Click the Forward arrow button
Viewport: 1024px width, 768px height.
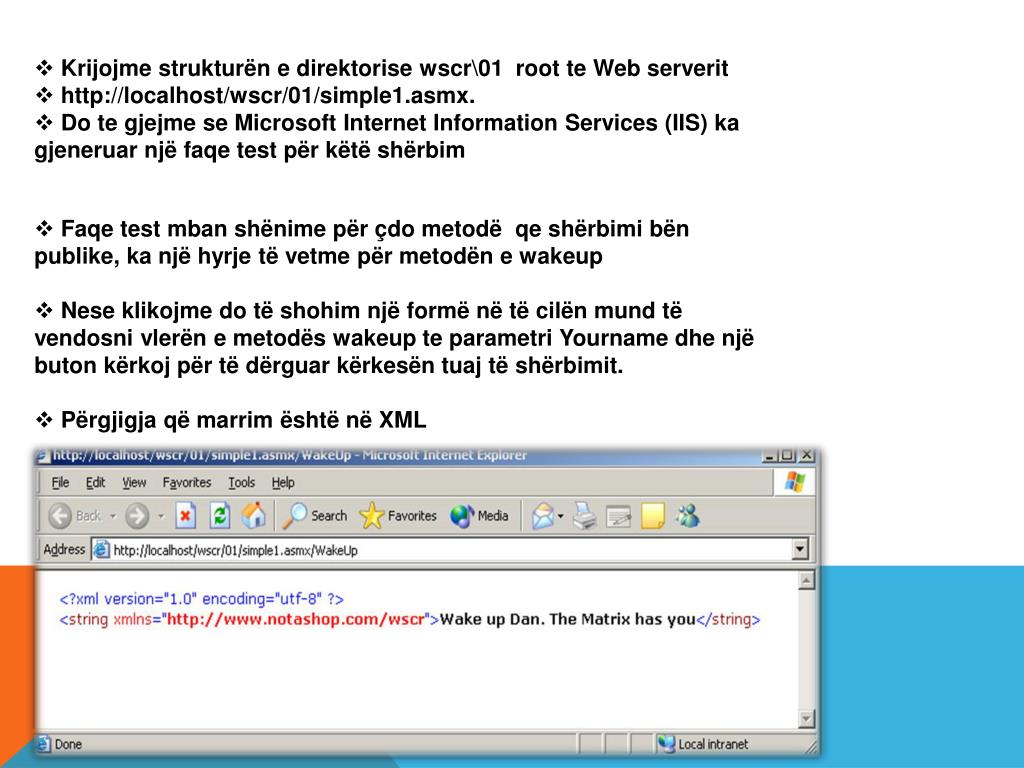[x=137, y=516]
